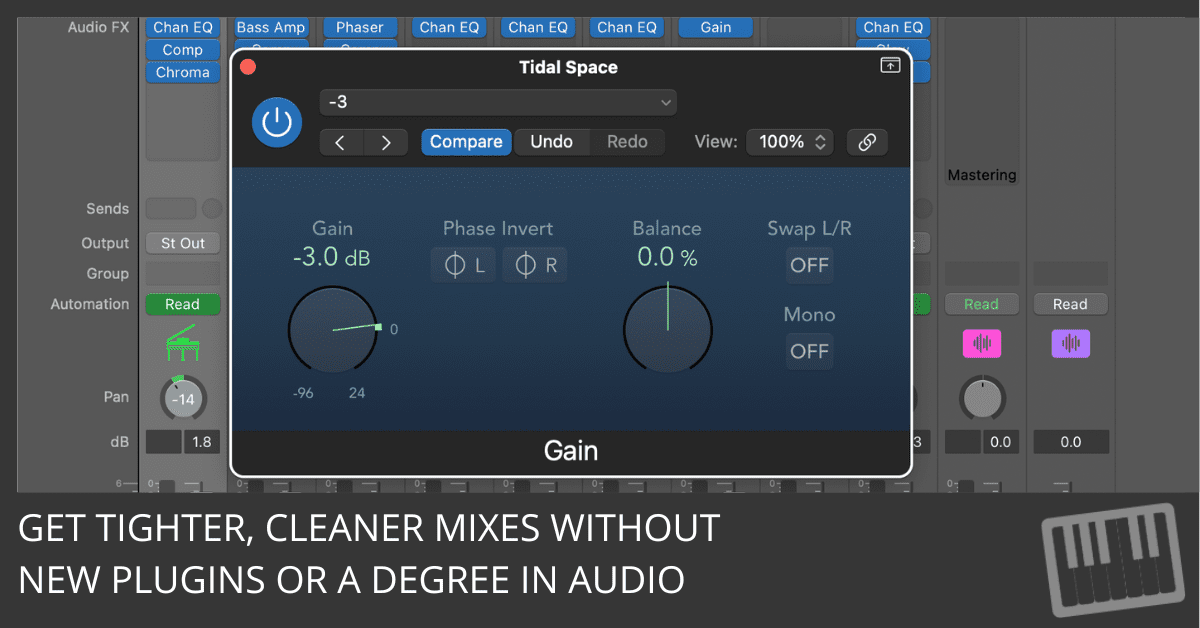Open the Chroma plugin slot
This screenshot has height=628, width=1200.
click(x=183, y=72)
